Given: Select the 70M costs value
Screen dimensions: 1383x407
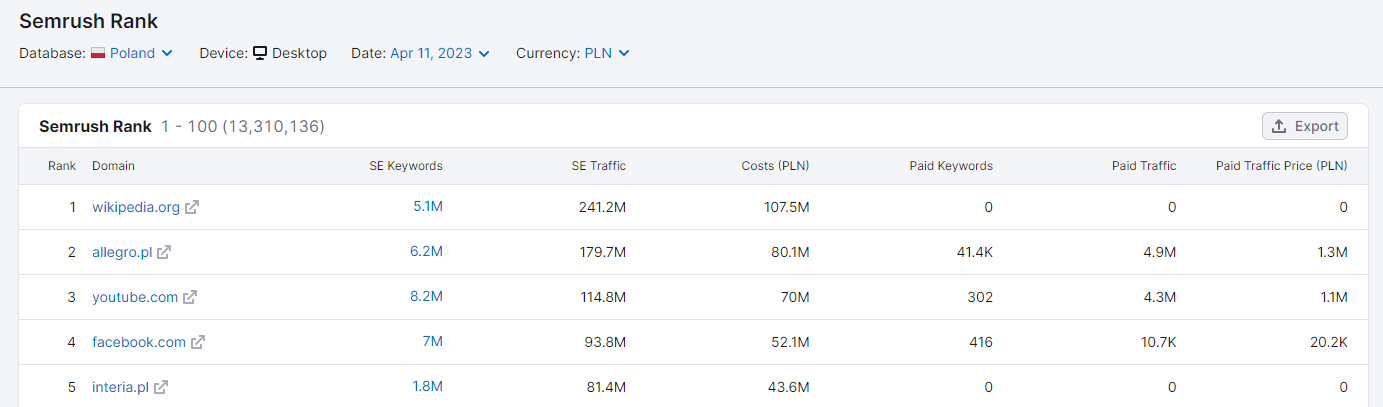Looking at the screenshot, I should pyautogui.click(x=796, y=297).
